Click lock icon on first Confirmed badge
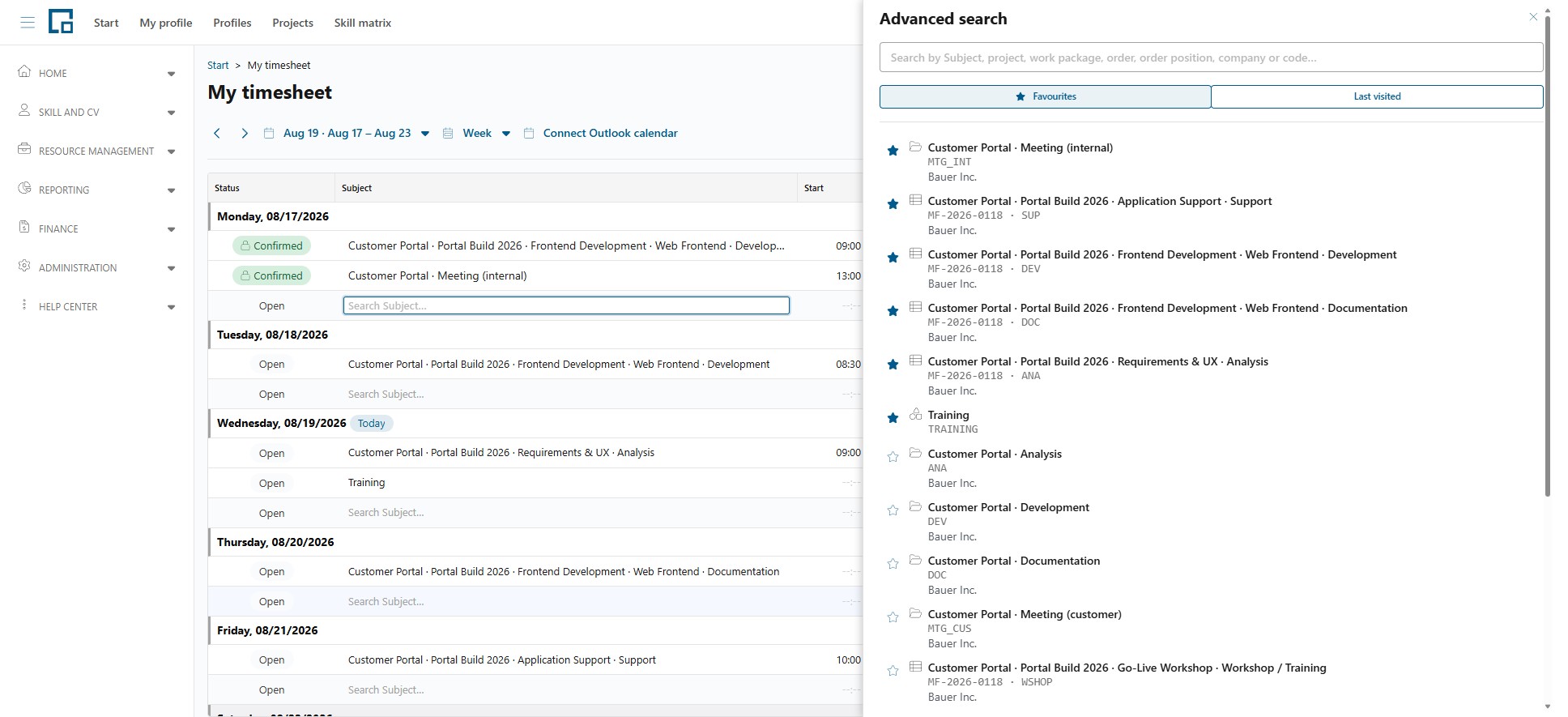Viewport: 1568px width, 717px height. 245,245
